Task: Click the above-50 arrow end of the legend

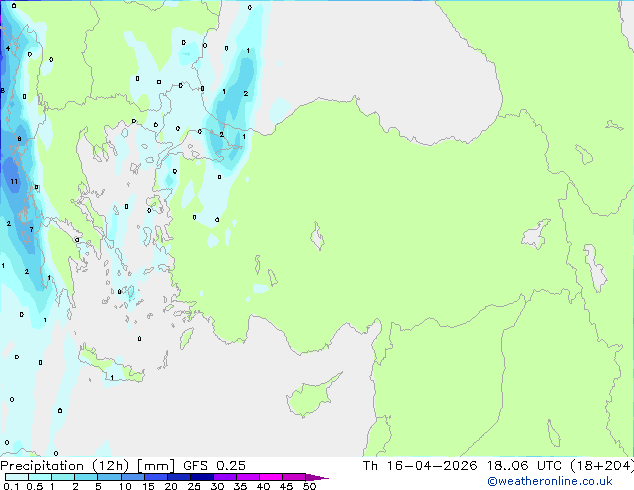Action: click(317, 477)
